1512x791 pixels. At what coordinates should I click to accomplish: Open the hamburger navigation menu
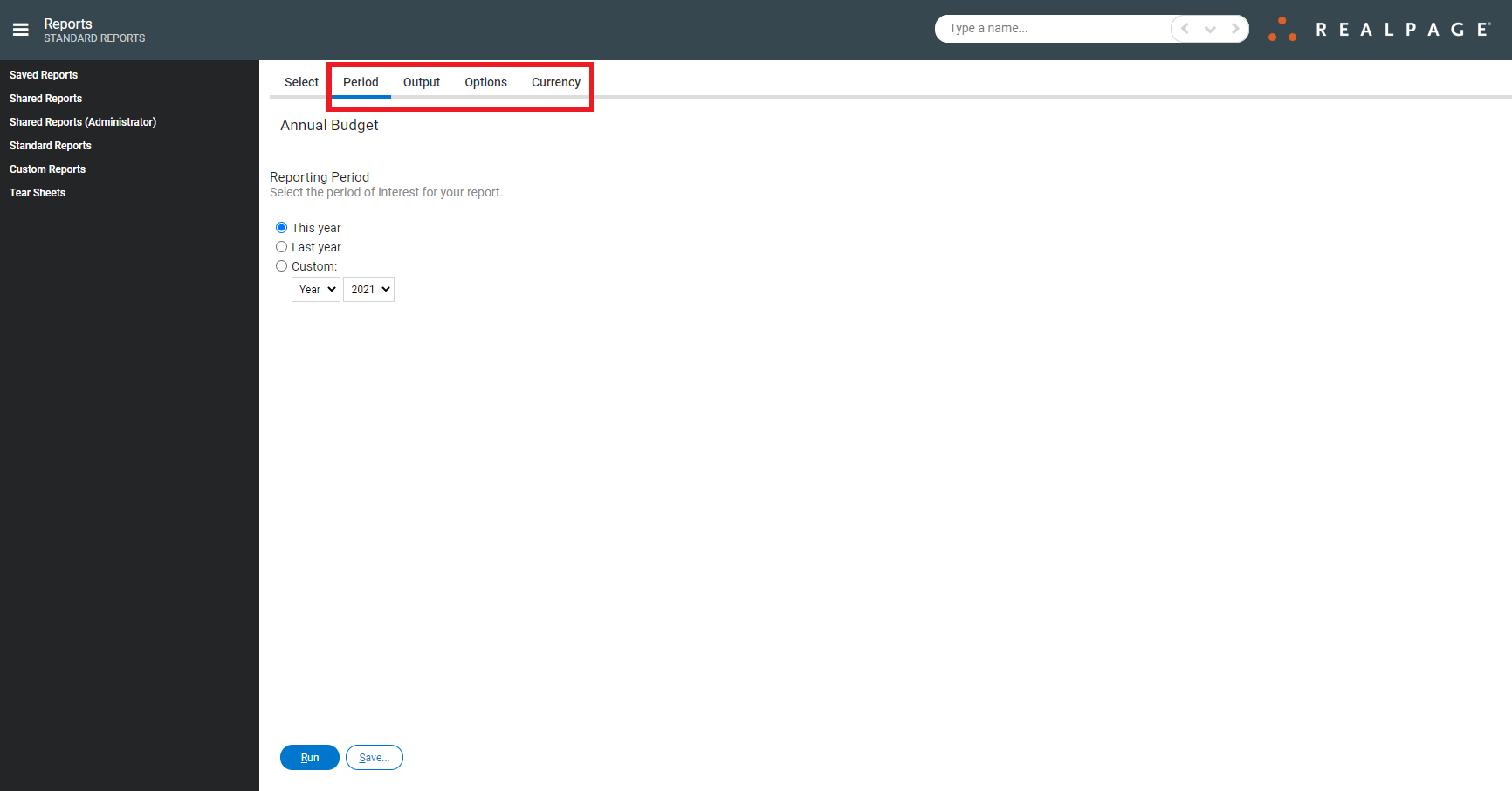coord(20,29)
